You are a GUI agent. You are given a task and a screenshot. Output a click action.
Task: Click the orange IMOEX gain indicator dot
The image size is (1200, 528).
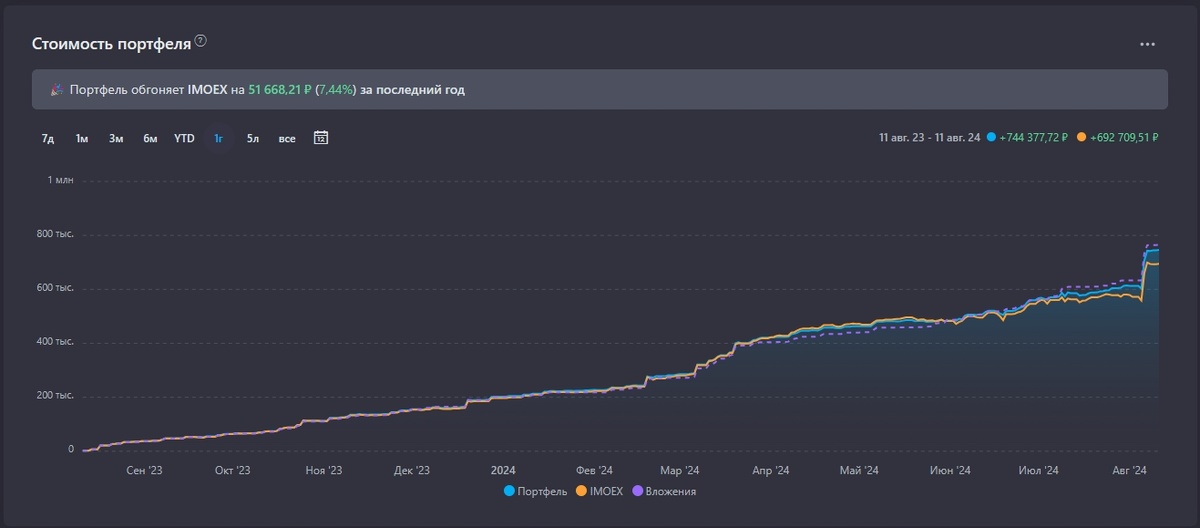[x=1082, y=138]
